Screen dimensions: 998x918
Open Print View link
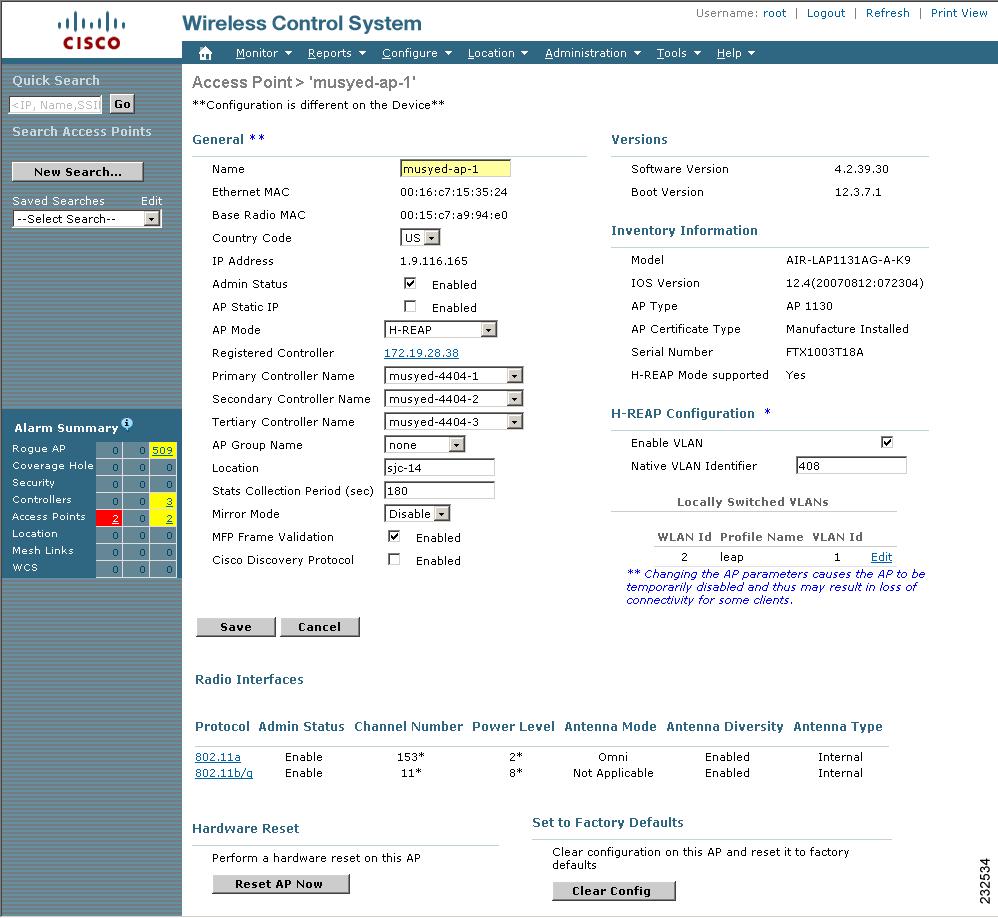pos(959,13)
